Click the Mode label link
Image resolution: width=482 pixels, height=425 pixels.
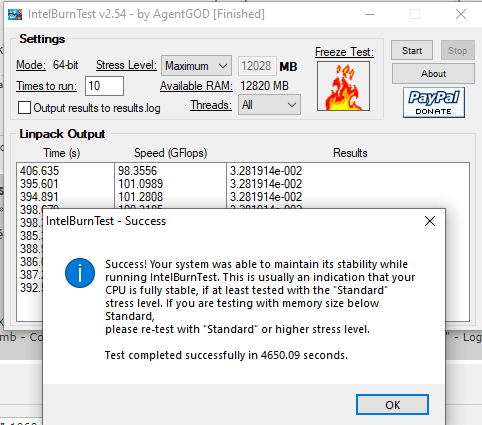31,65
